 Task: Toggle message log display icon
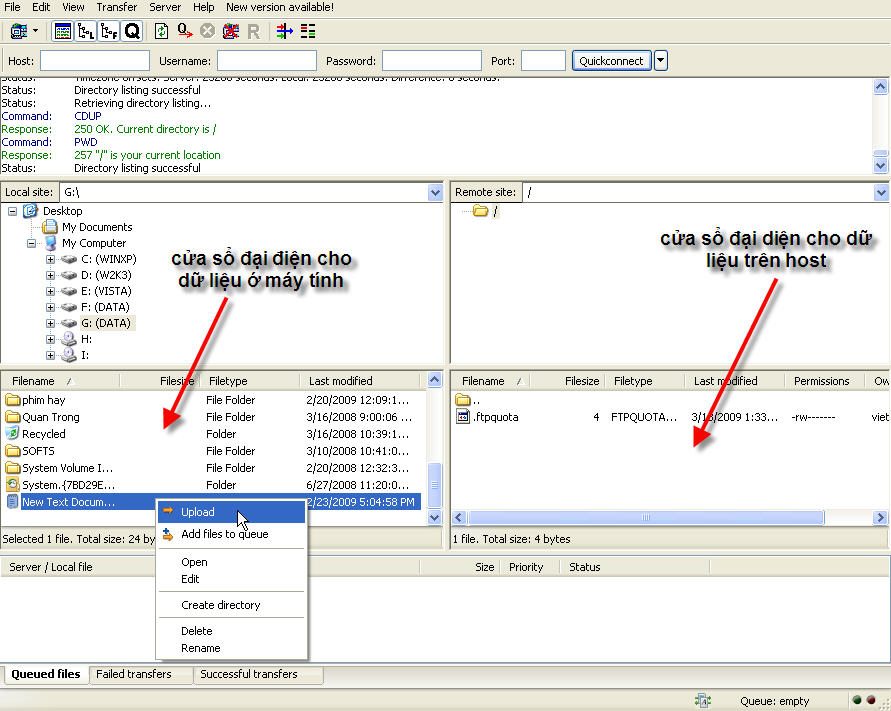(63, 31)
